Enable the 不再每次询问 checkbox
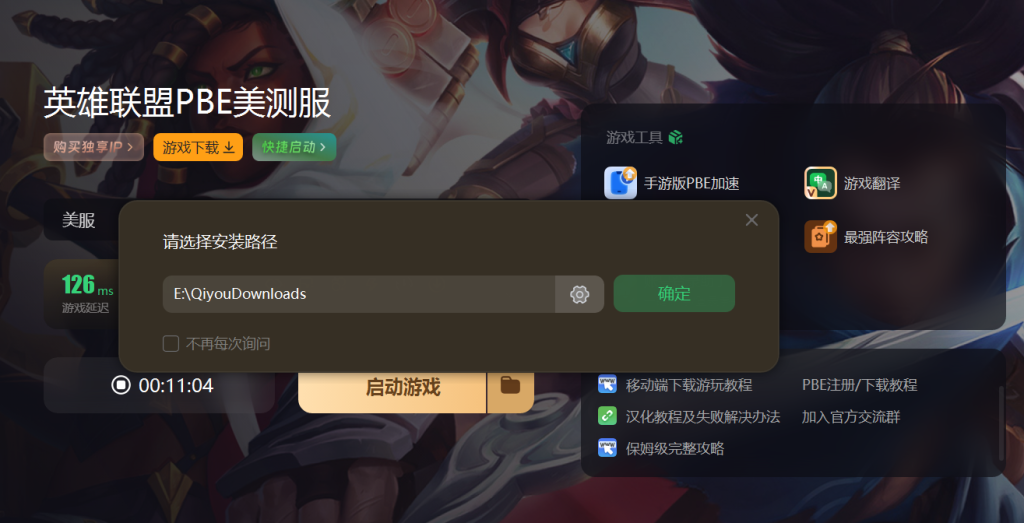This screenshot has width=1024, height=523. tap(170, 343)
